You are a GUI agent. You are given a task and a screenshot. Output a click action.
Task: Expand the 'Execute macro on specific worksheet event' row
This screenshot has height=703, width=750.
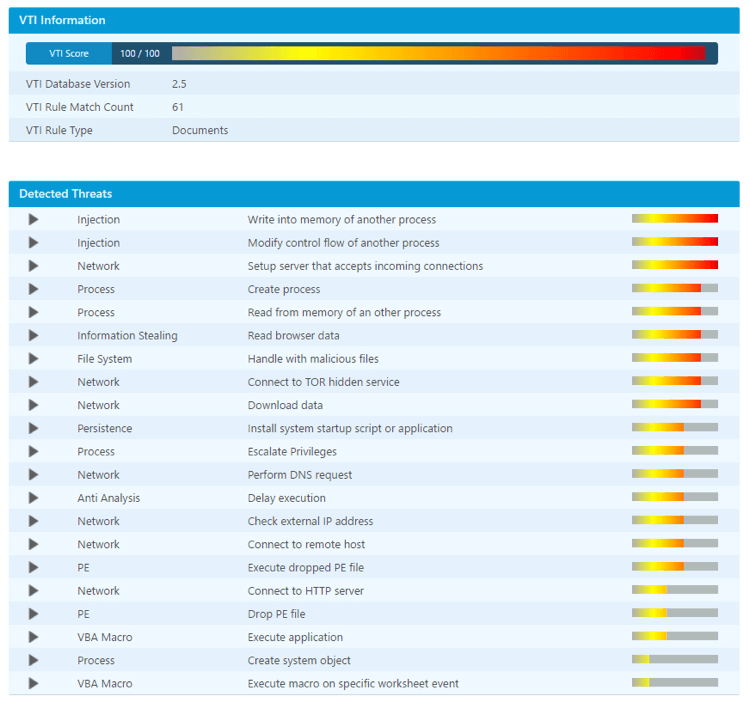(33, 683)
